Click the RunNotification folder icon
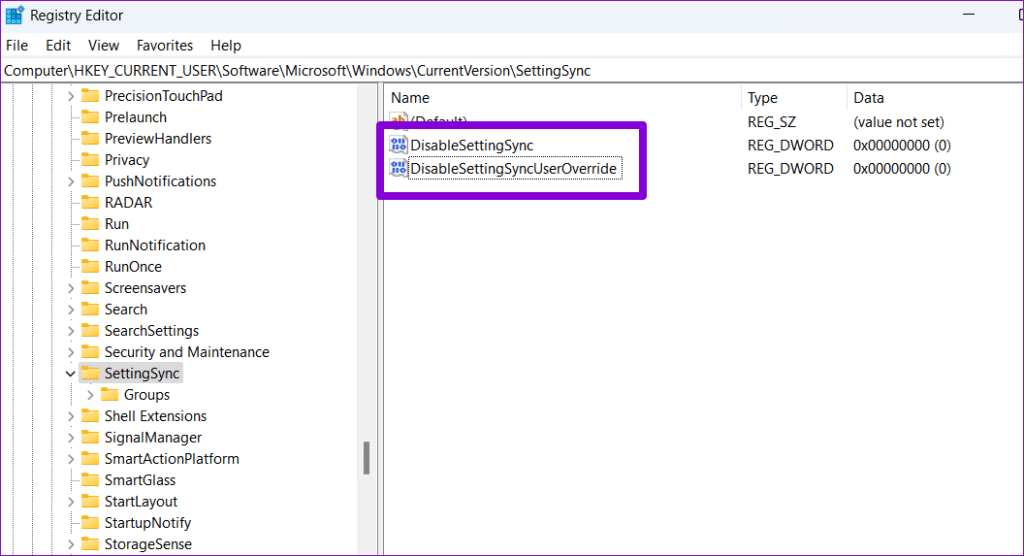This screenshot has width=1024, height=556. pos(90,246)
